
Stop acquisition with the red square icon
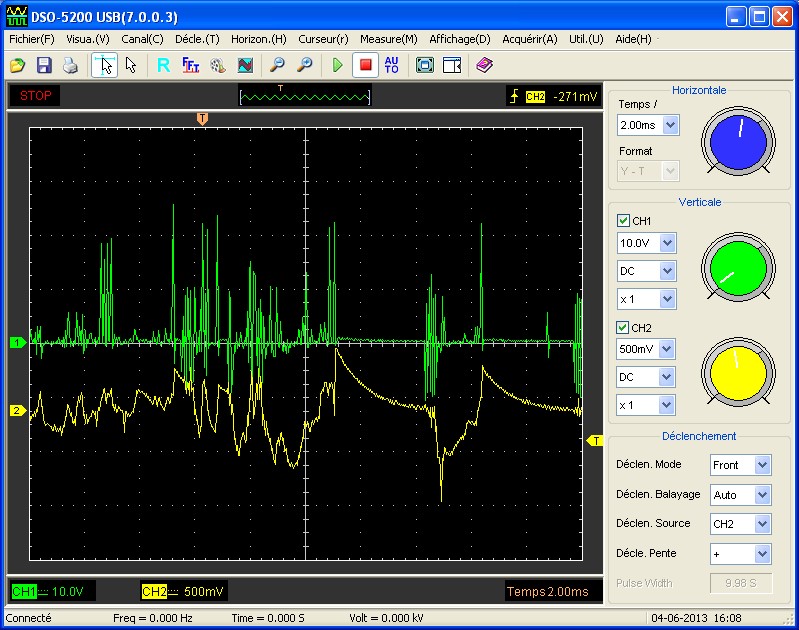coord(365,65)
